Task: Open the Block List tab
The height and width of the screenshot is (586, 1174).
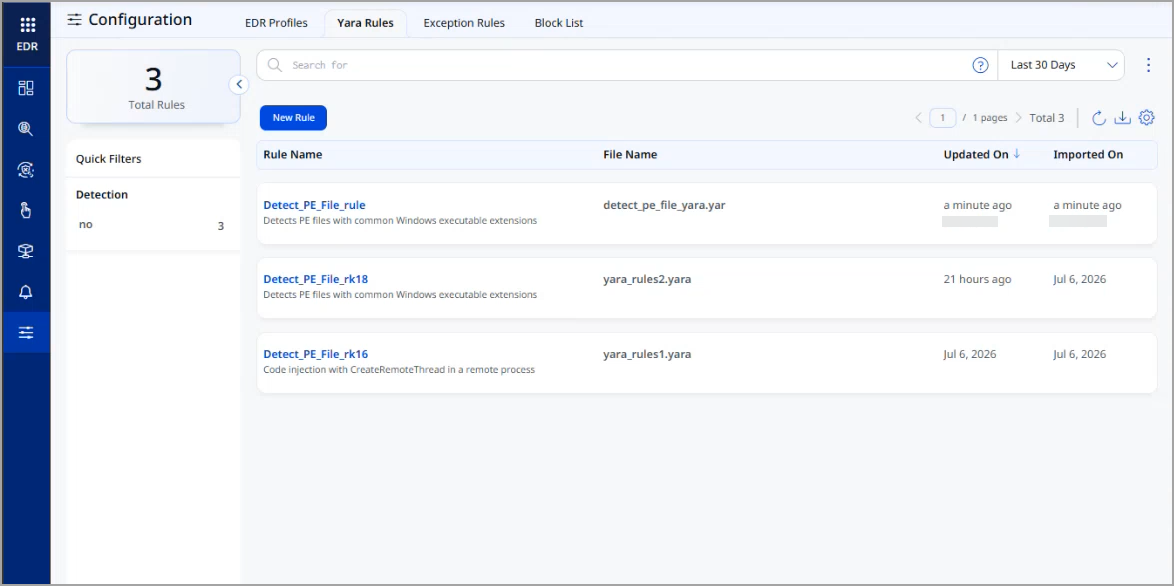Action: [559, 23]
